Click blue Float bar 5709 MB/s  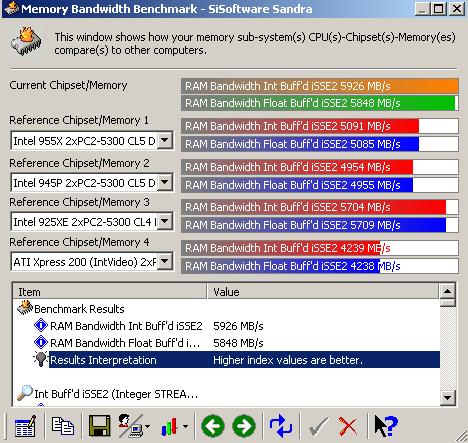[x=320, y=225]
